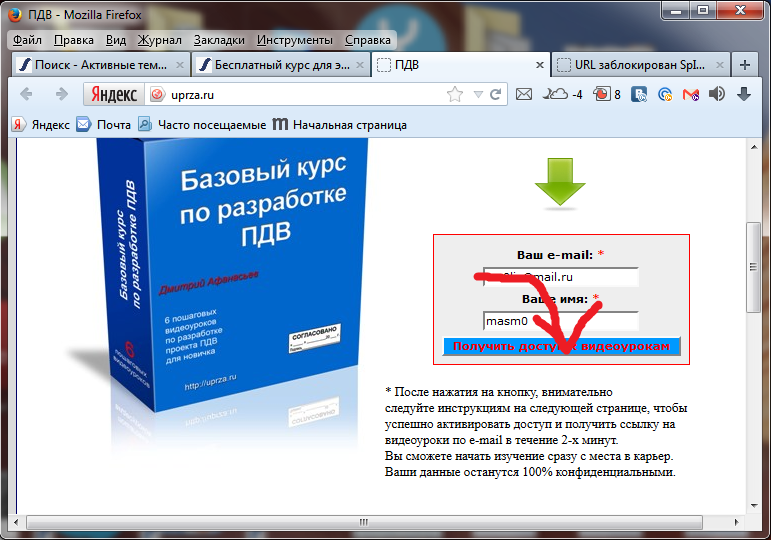Click the Получить доступ к видеоурокам button
Viewport: 771px width, 540px height.
click(x=561, y=346)
